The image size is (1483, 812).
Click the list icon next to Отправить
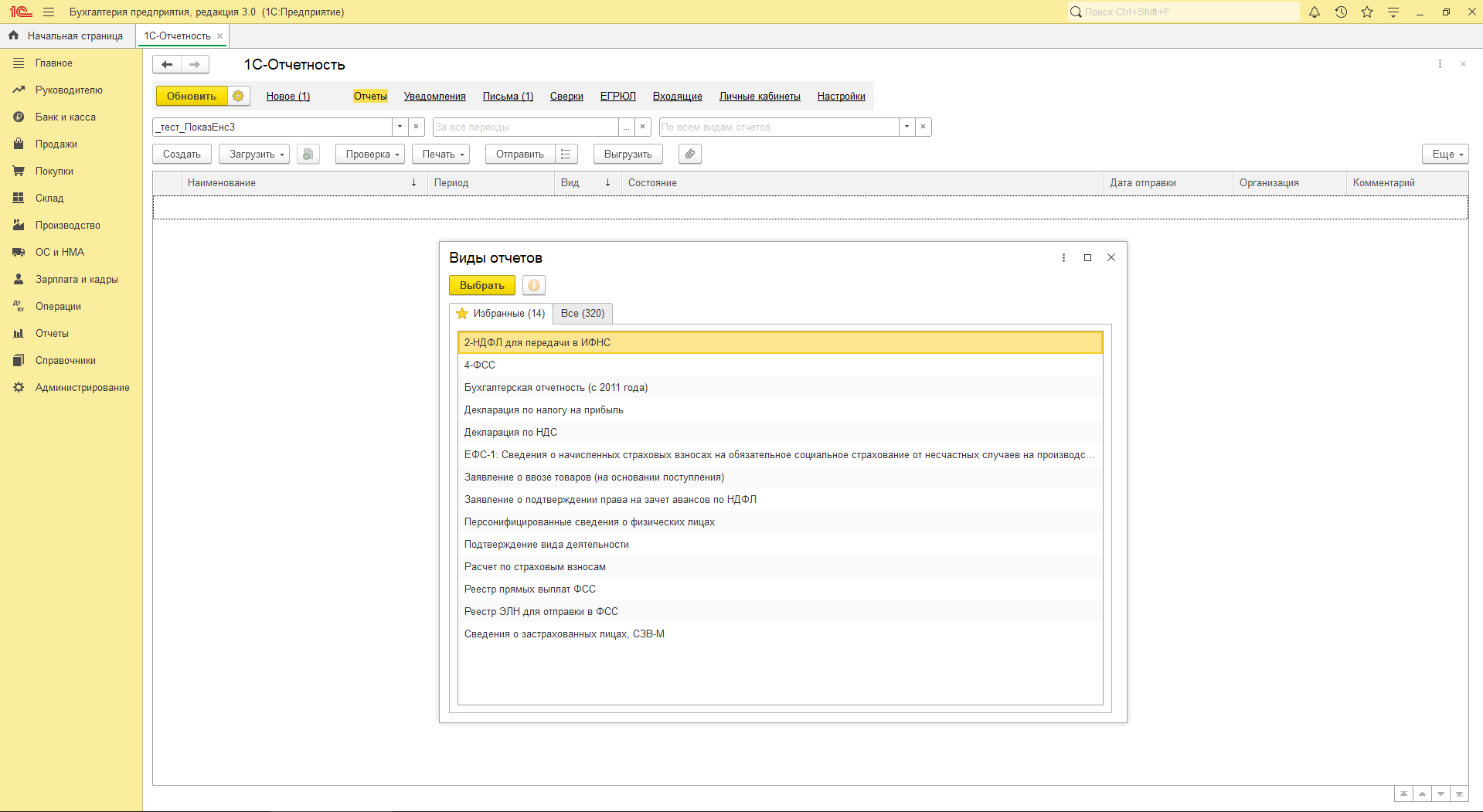pyautogui.click(x=566, y=154)
